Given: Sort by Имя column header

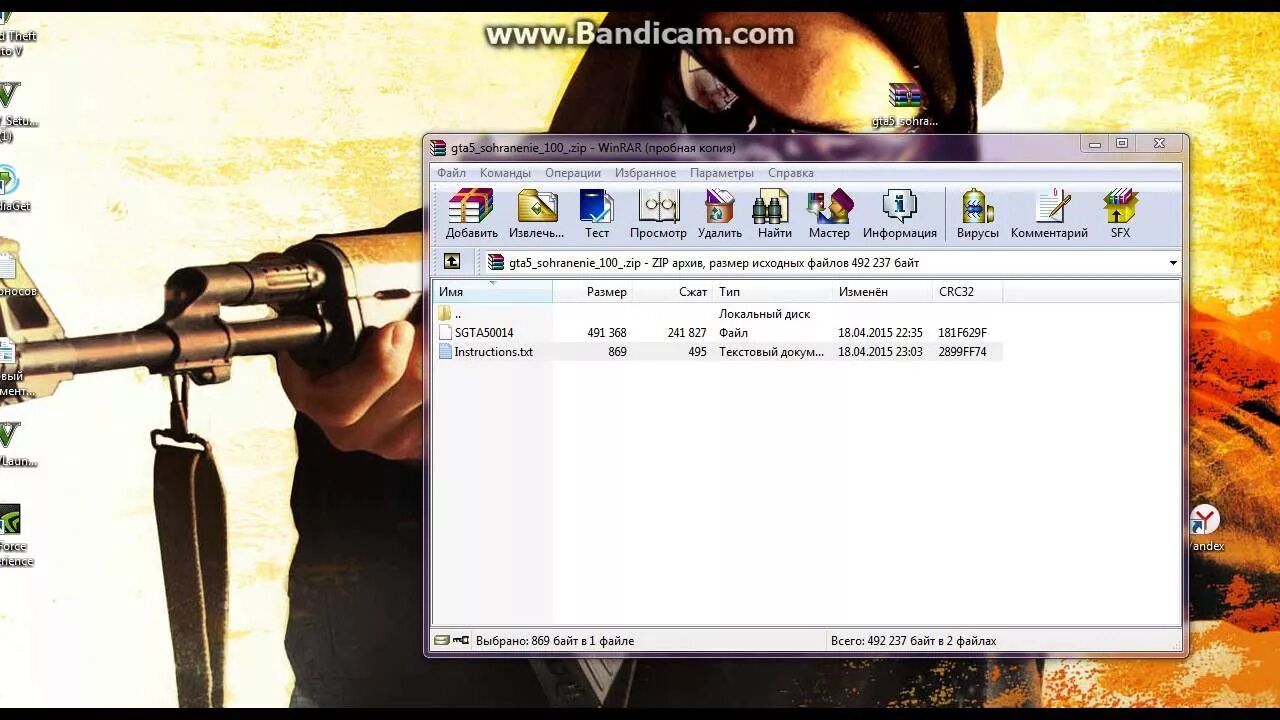Looking at the screenshot, I should 493,292.
